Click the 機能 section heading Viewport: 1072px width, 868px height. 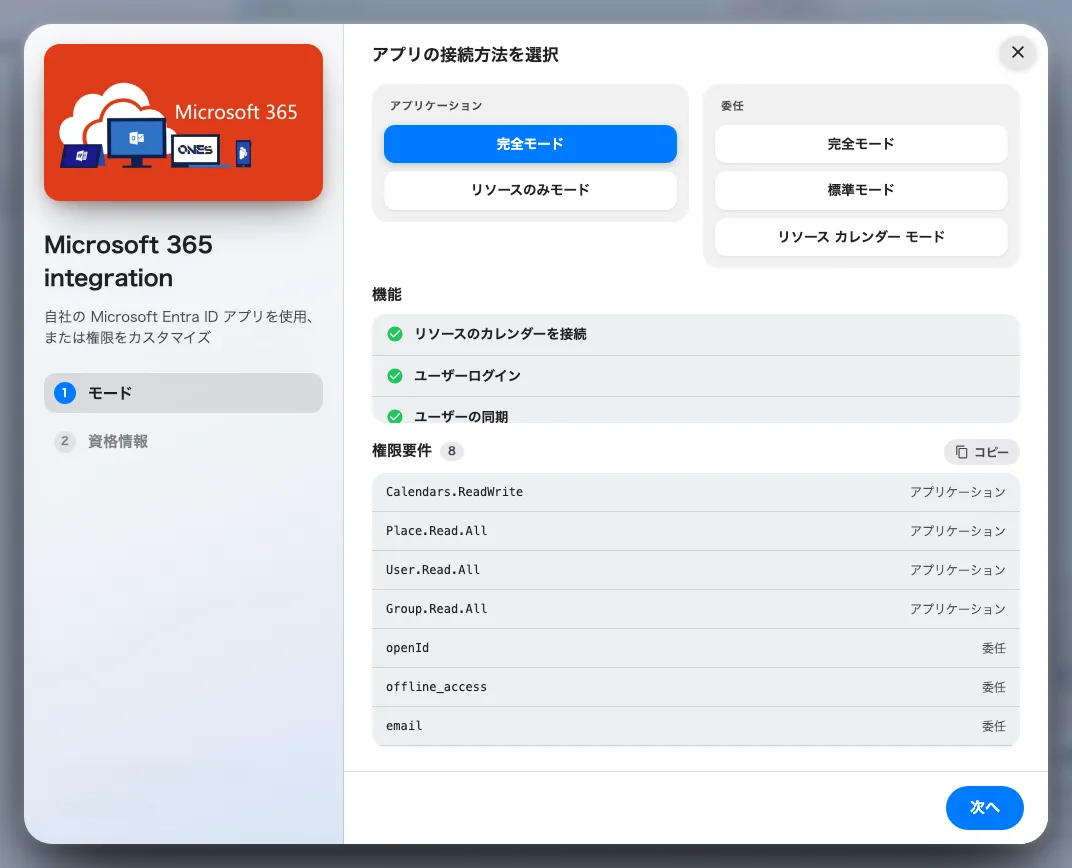point(386,295)
